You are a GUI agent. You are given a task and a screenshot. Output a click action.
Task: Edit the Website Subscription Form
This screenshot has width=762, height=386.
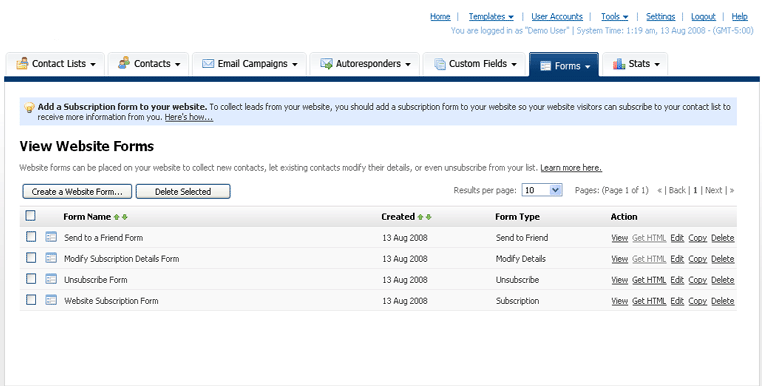coord(677,300)
